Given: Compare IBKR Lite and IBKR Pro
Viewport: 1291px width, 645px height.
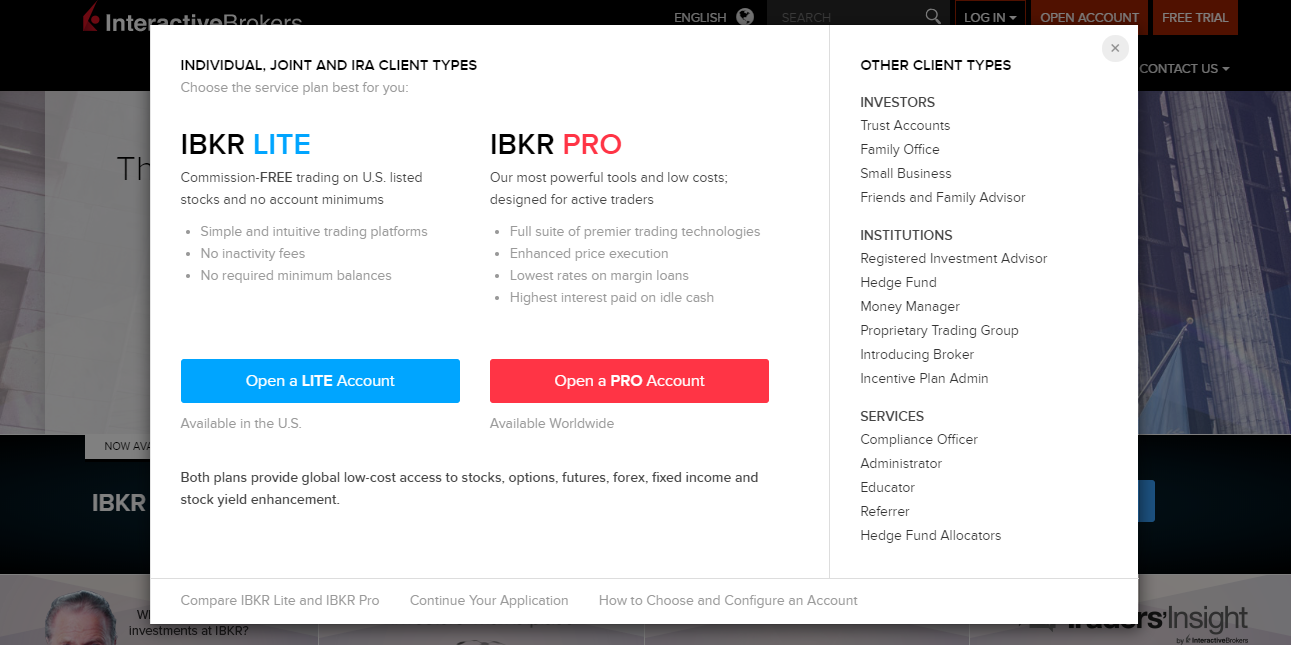Looking at the screenshot, I should 280,600.
